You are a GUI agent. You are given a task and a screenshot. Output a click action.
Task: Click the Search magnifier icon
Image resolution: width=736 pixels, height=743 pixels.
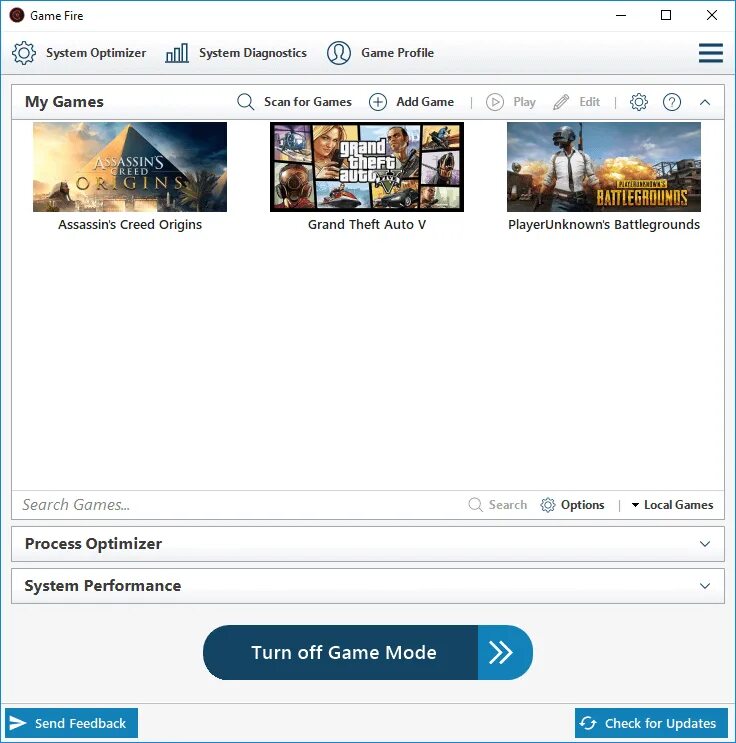tap(475, 505)
